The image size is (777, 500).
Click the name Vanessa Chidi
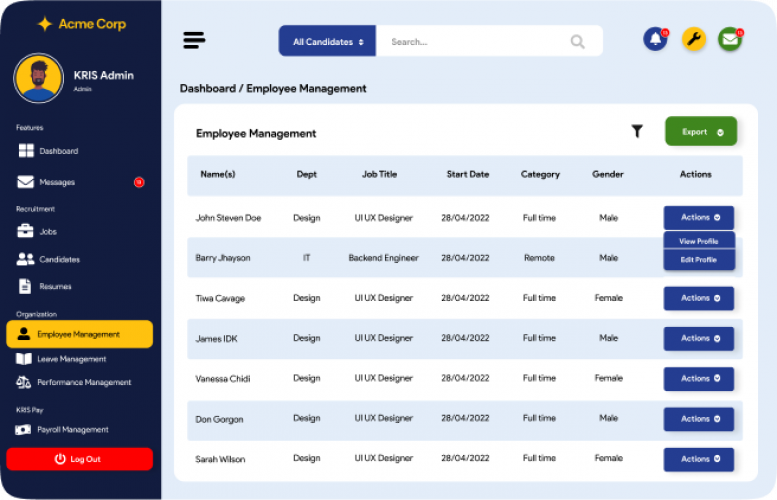[x=222, y=379]
